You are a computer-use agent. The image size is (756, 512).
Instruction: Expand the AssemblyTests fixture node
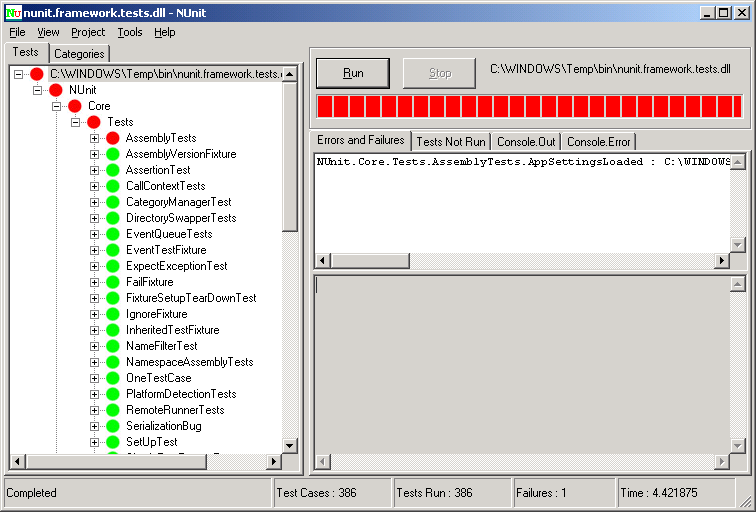[x=94, y=138]
